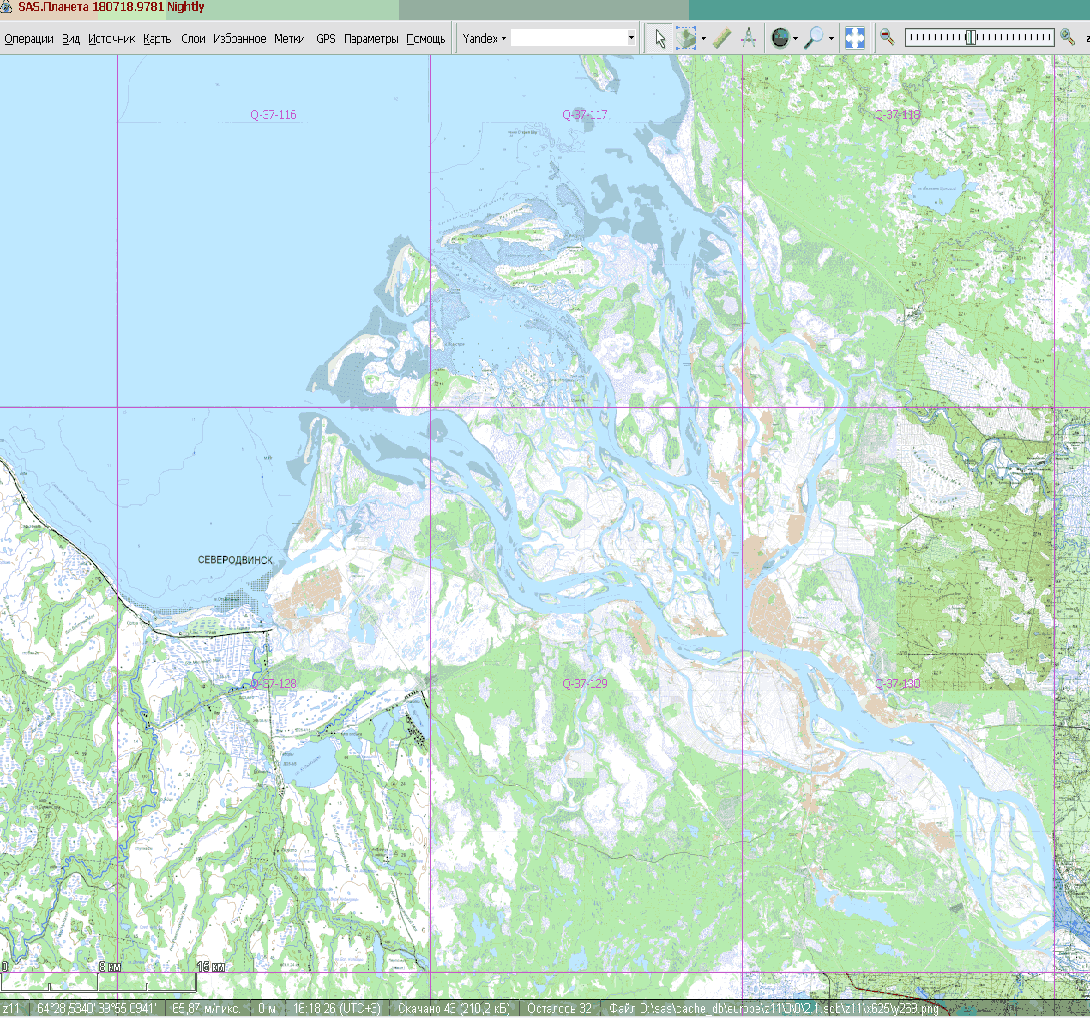Open the Метки menu
This screenshot has height=1018, width=1090.
[289, 39]
